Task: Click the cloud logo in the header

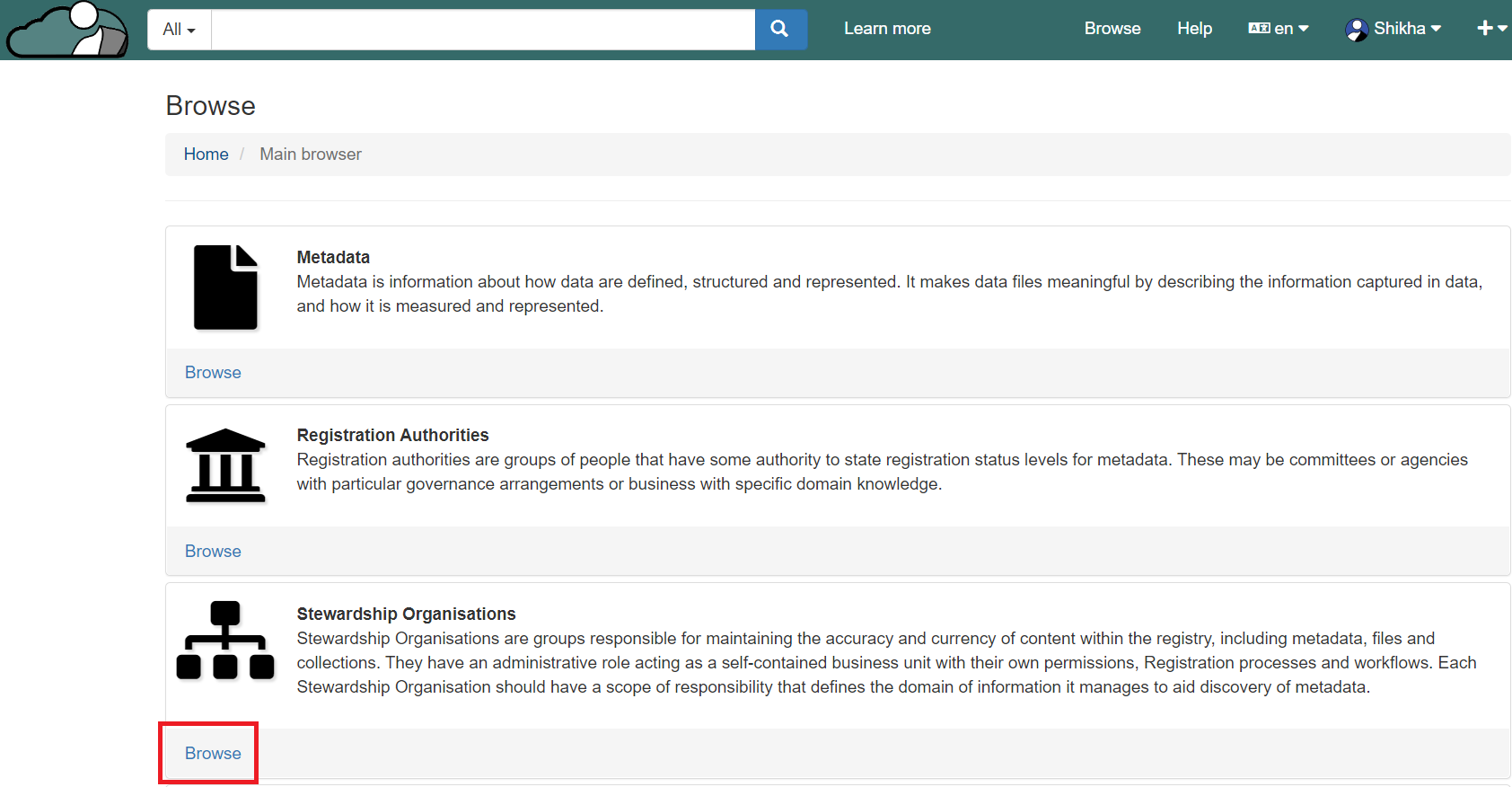Action: click(67, 30)
